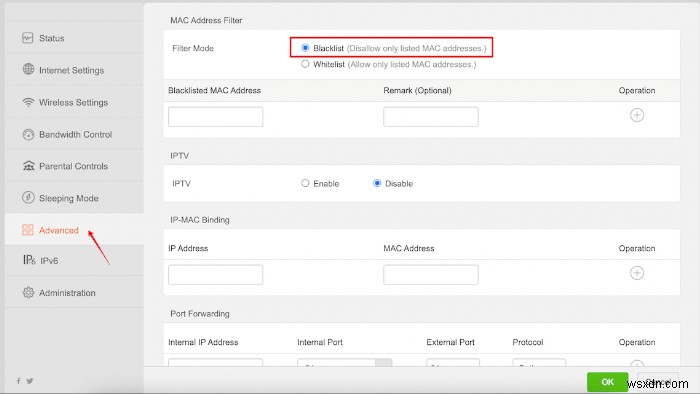The width and height of the screenshot is (700, 394).
Task: Click the Internet Settings globe icon
Action: pos(28,69)
